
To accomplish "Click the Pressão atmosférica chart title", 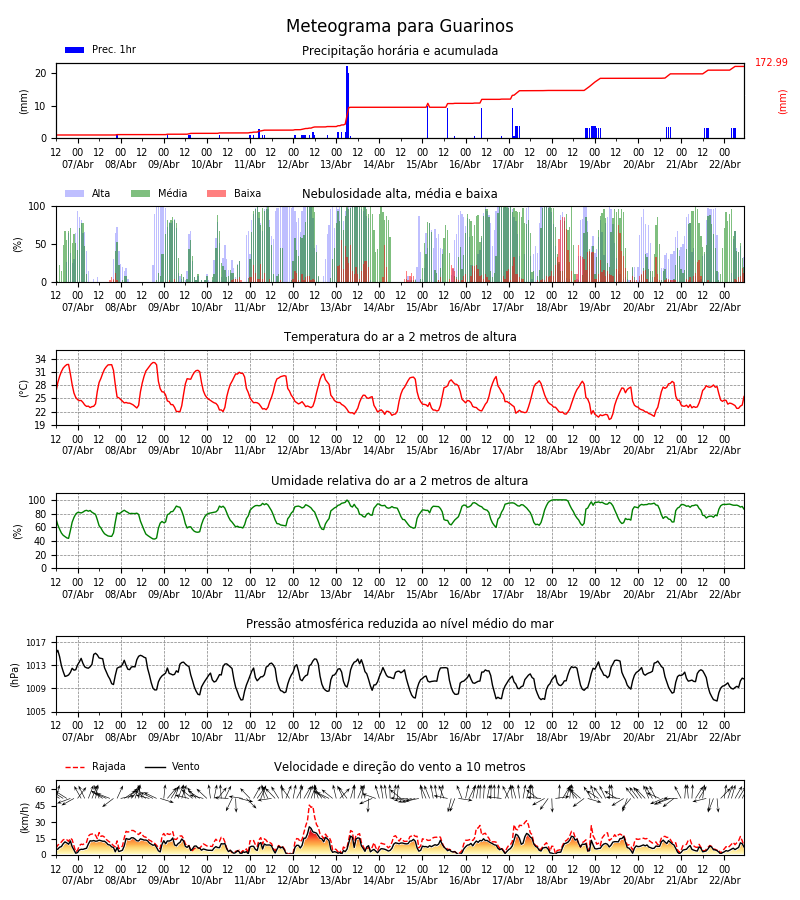I will click(400, 624).
